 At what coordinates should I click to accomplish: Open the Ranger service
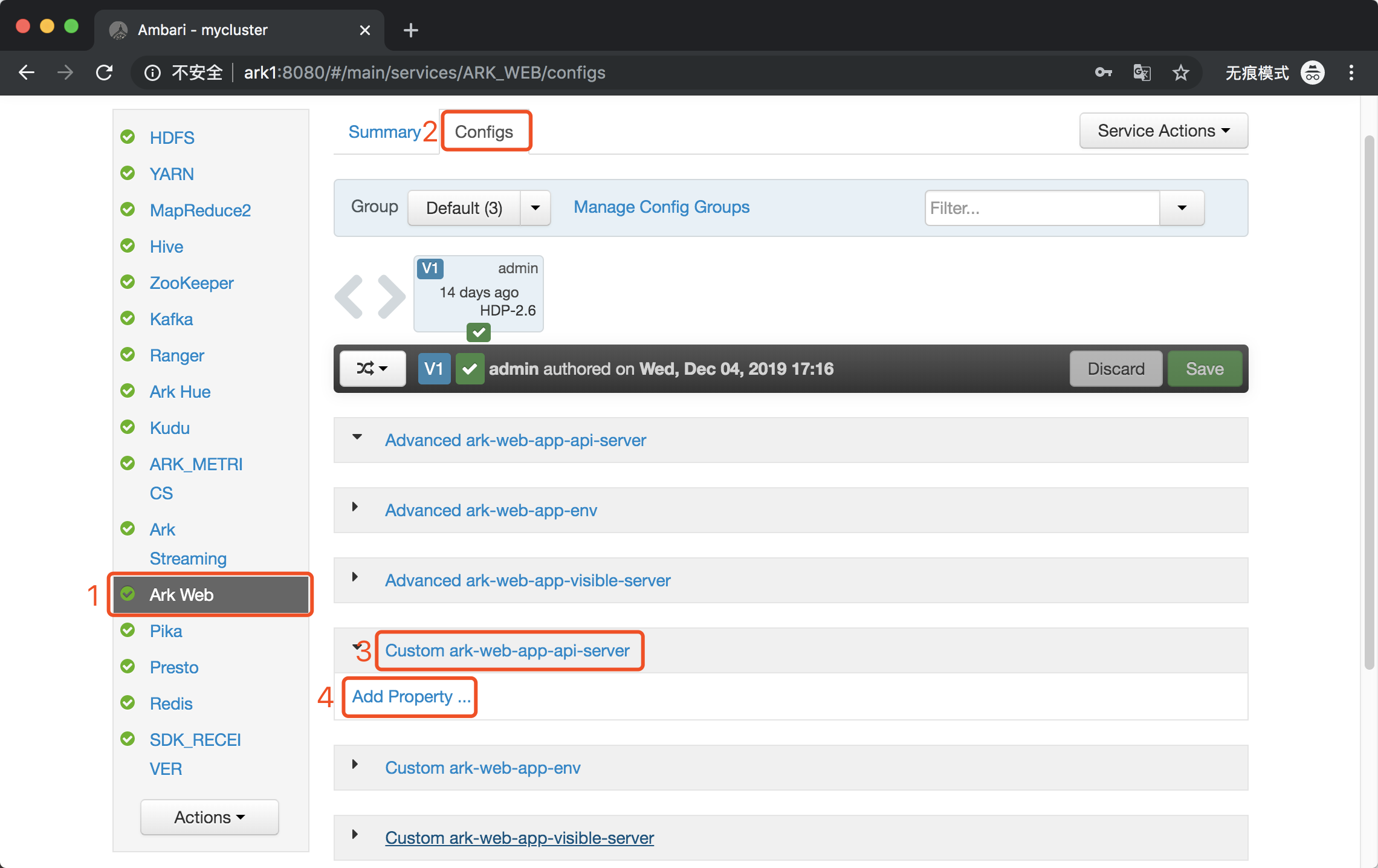tap(177, 355)
